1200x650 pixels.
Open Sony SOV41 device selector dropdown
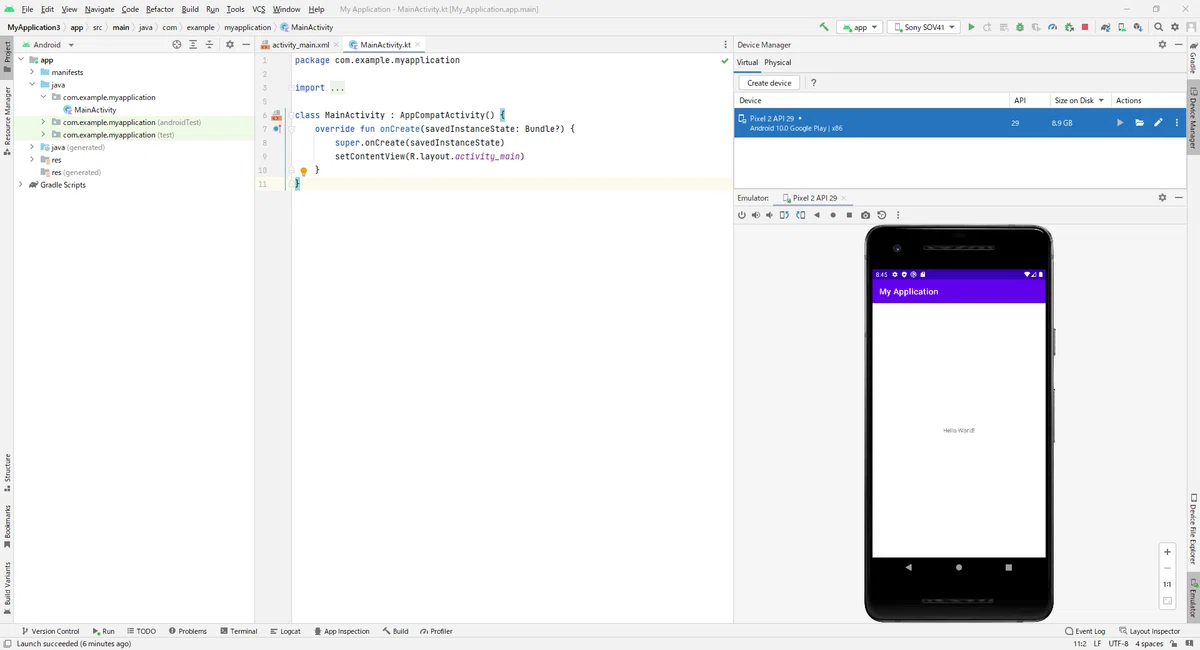(923, 27)
